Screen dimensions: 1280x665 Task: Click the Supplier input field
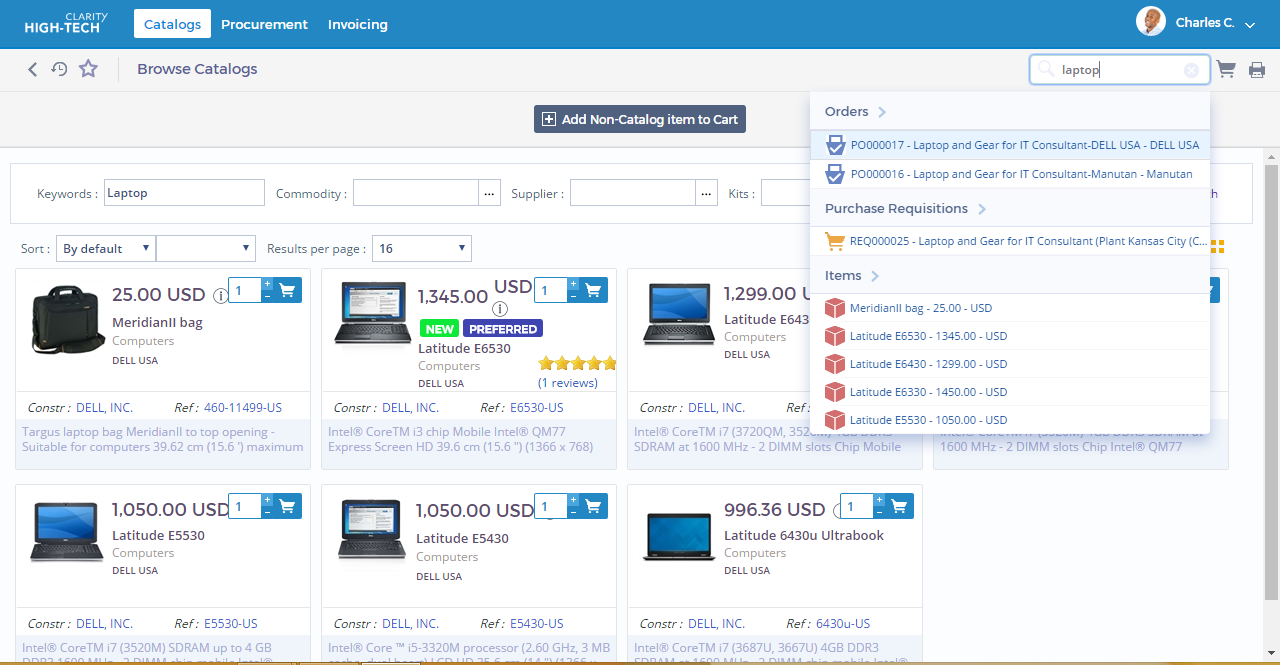click(x=633, y=193)
